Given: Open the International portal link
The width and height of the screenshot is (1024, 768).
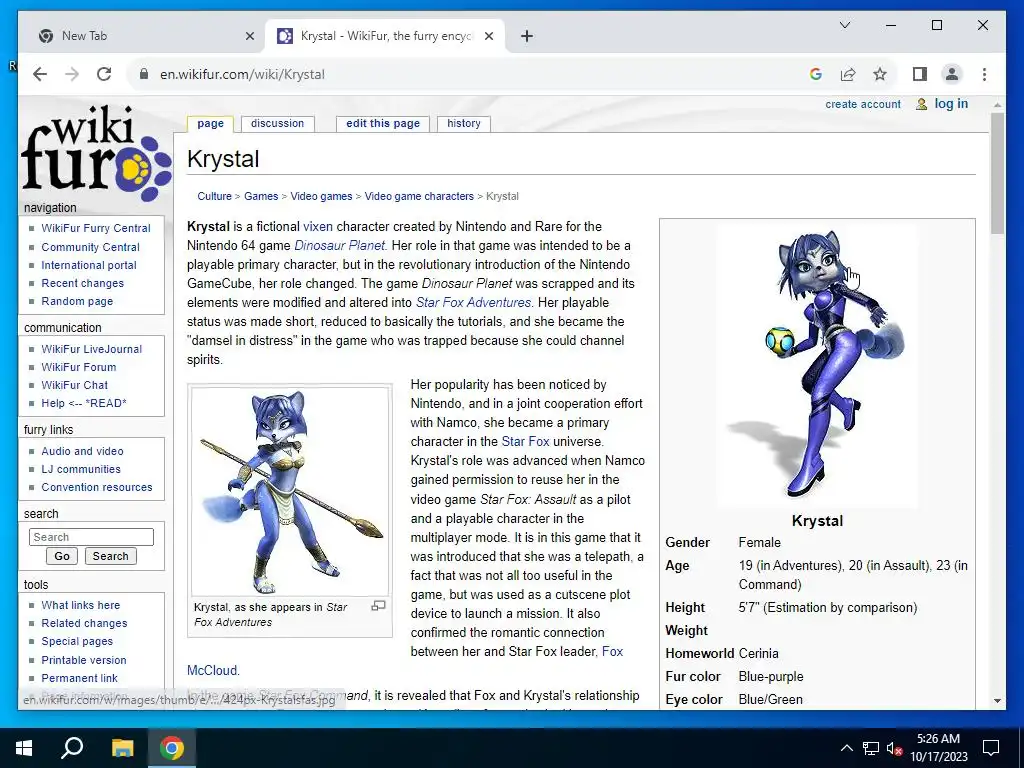Looking at the screenshot, I should [x=89, y=265].
